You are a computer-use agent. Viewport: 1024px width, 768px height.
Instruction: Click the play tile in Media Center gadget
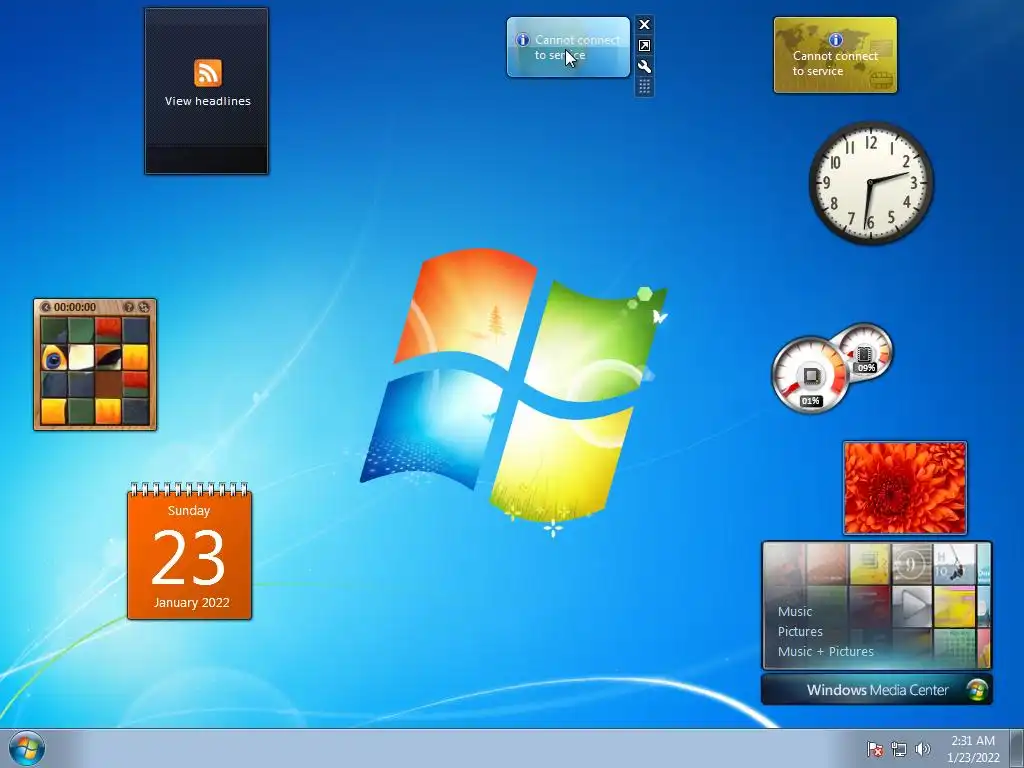[x=912, y=606]
